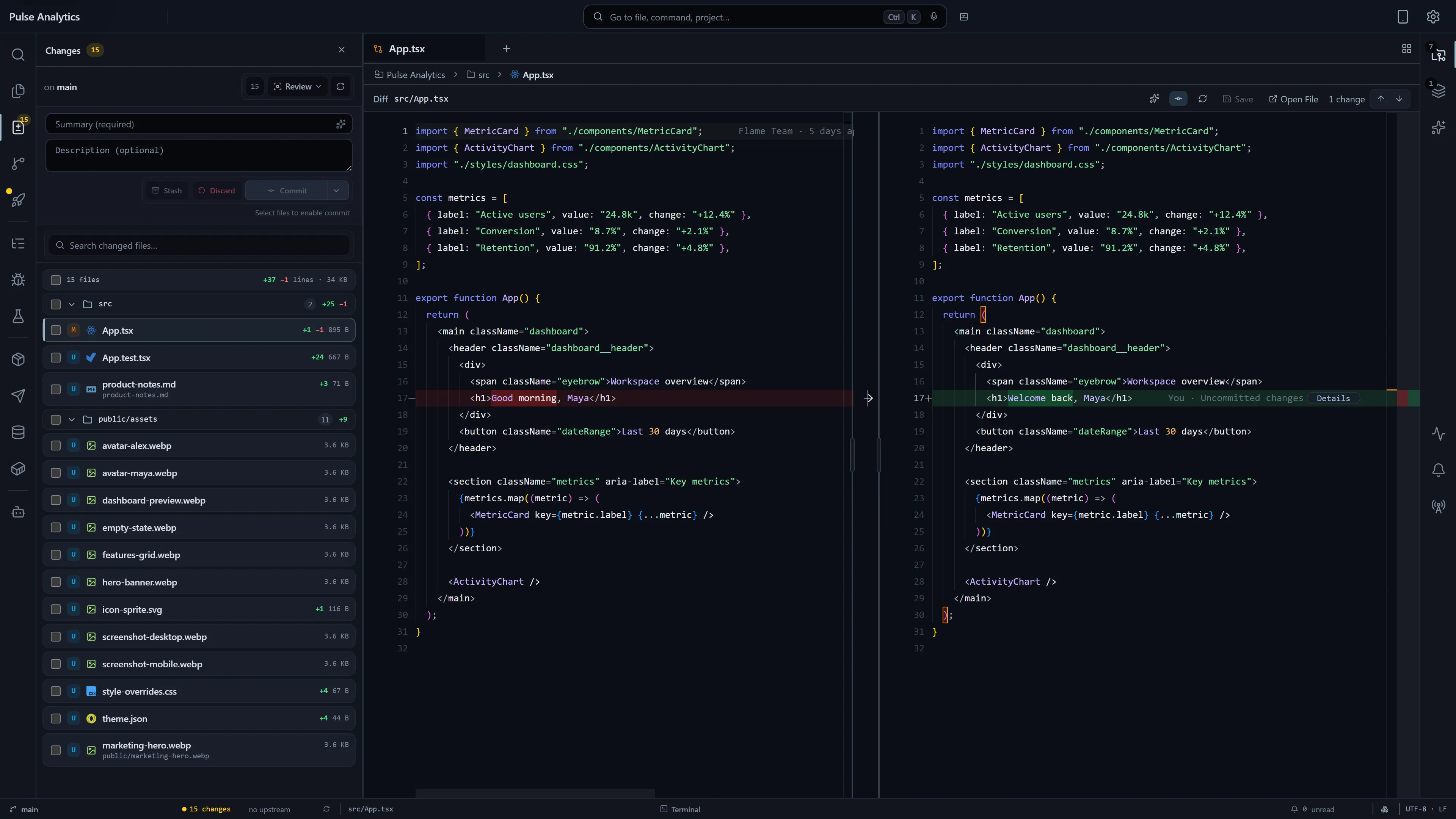Check the public/assets folder checkbox

point(55,419)
